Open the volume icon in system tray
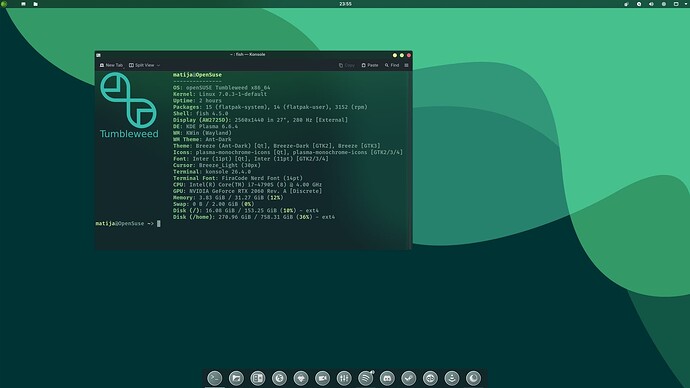 (651, 4)
